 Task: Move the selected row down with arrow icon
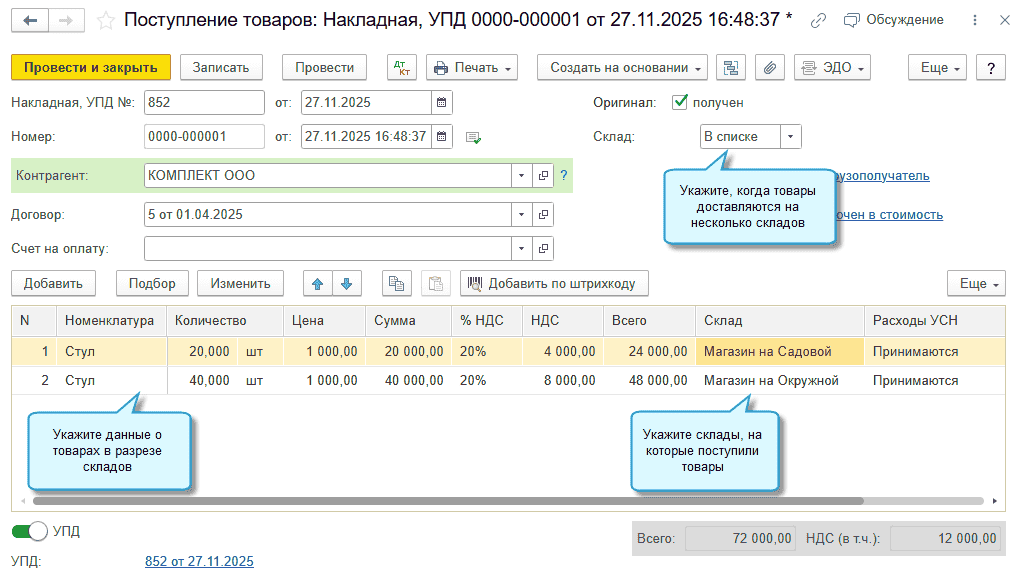(346, 283)
